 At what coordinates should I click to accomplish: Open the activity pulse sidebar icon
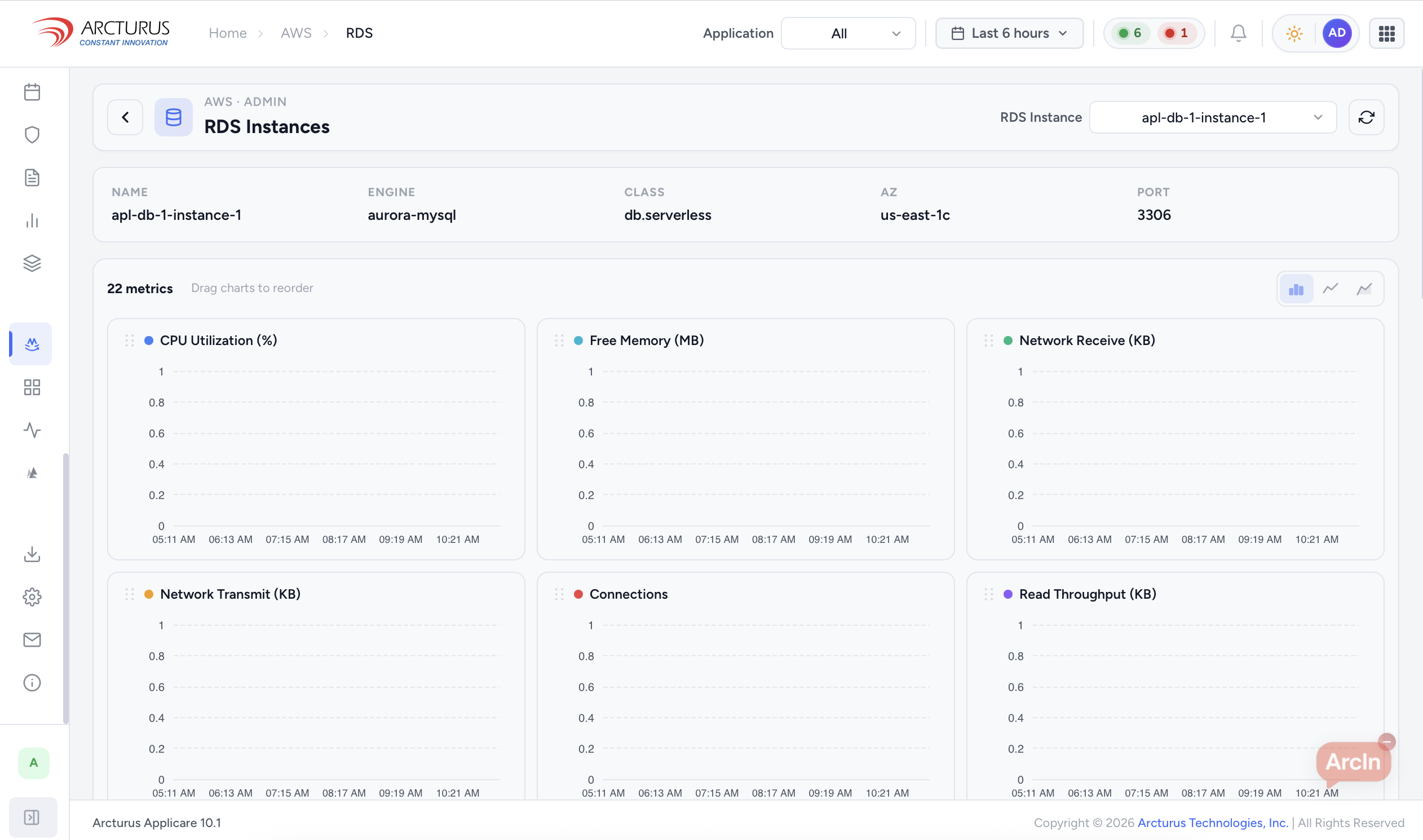pyautogui.click(x=32, y=430)
